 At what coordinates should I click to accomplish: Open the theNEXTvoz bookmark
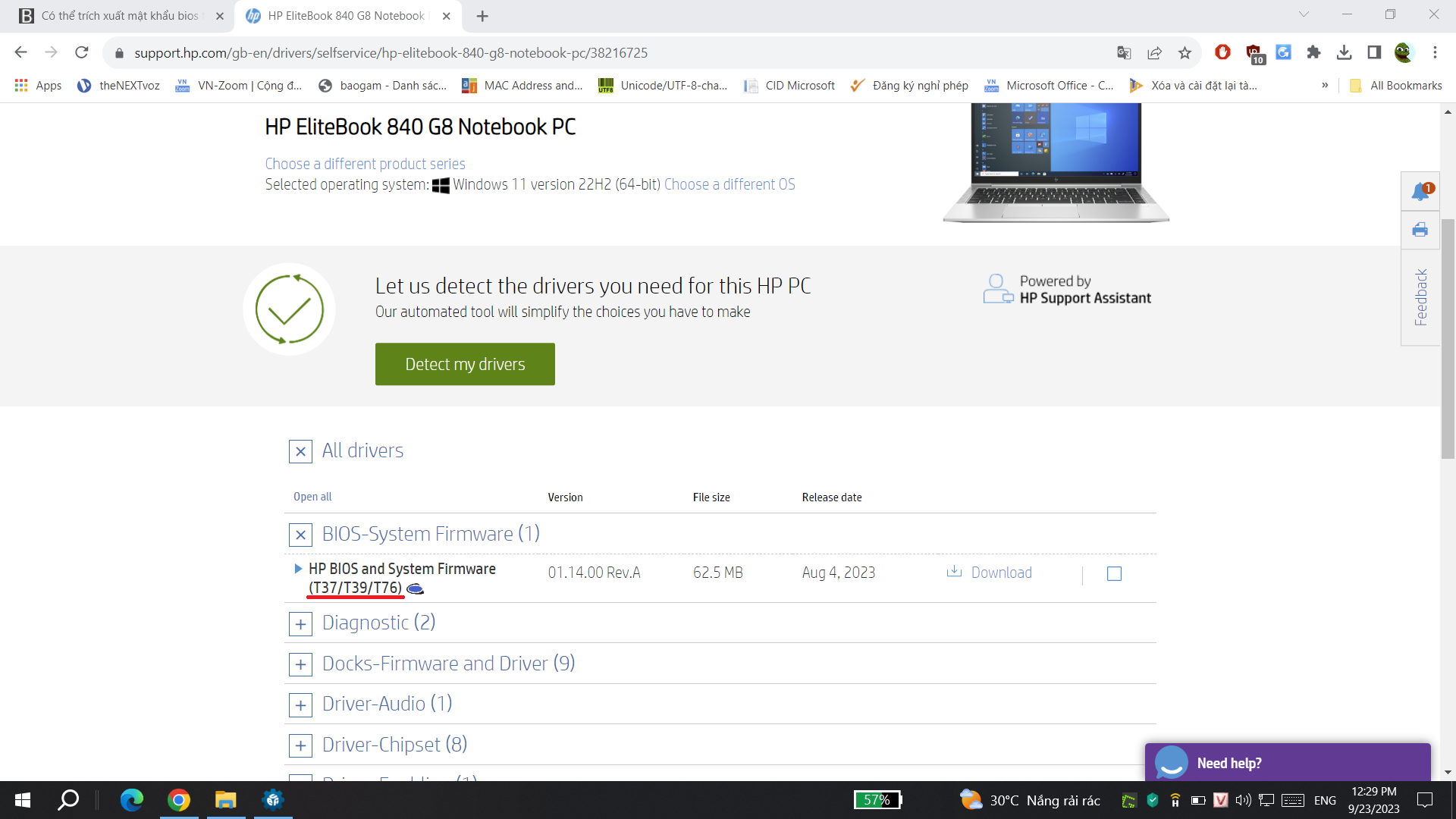point(119,86)
